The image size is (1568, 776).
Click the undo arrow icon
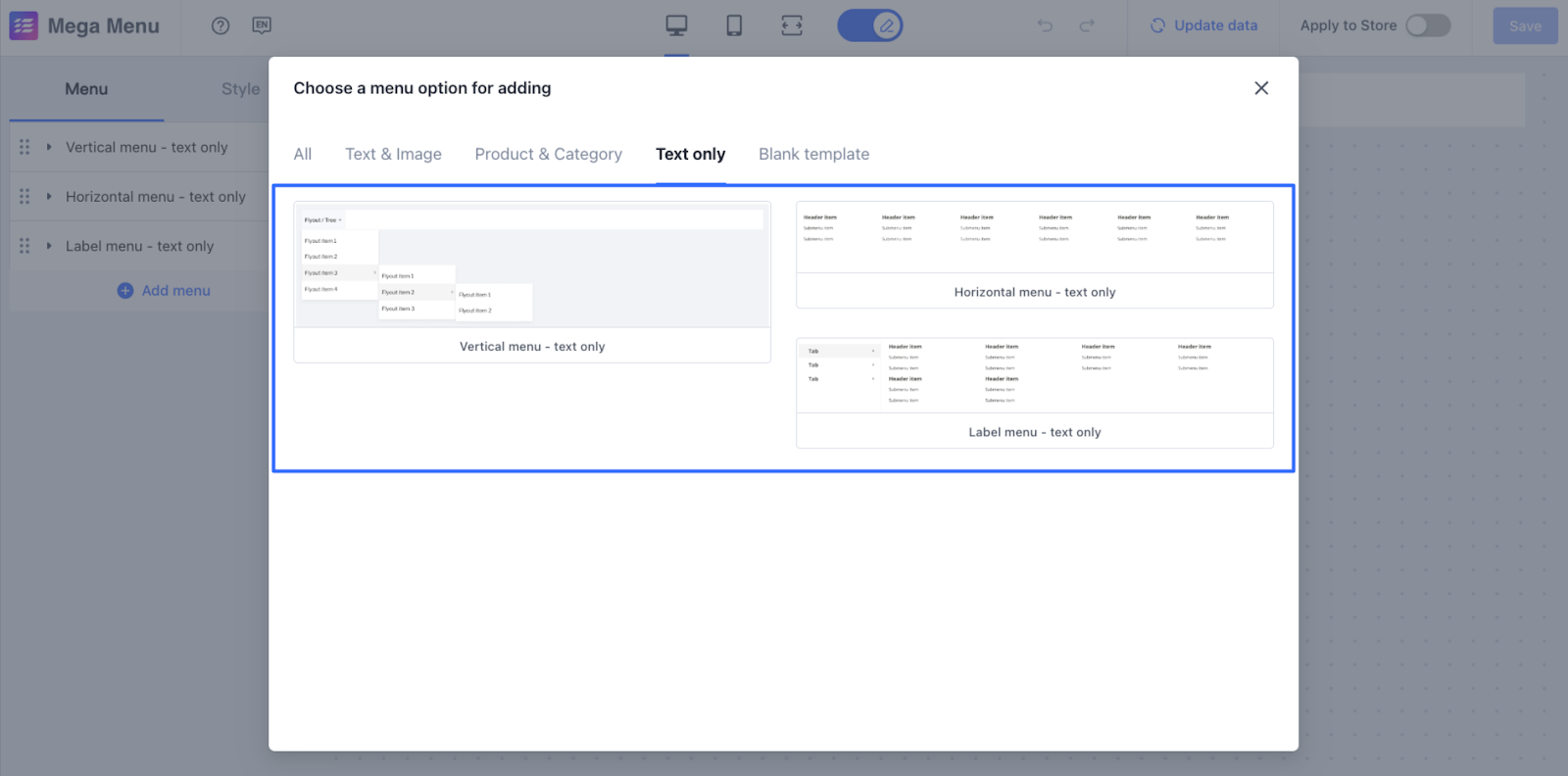[1045, 25]
